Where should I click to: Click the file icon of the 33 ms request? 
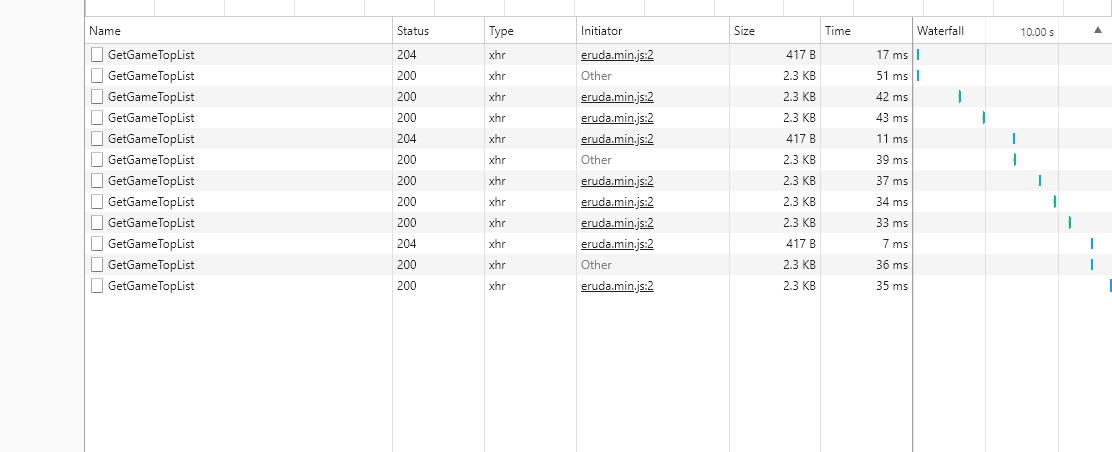[97, 223]
